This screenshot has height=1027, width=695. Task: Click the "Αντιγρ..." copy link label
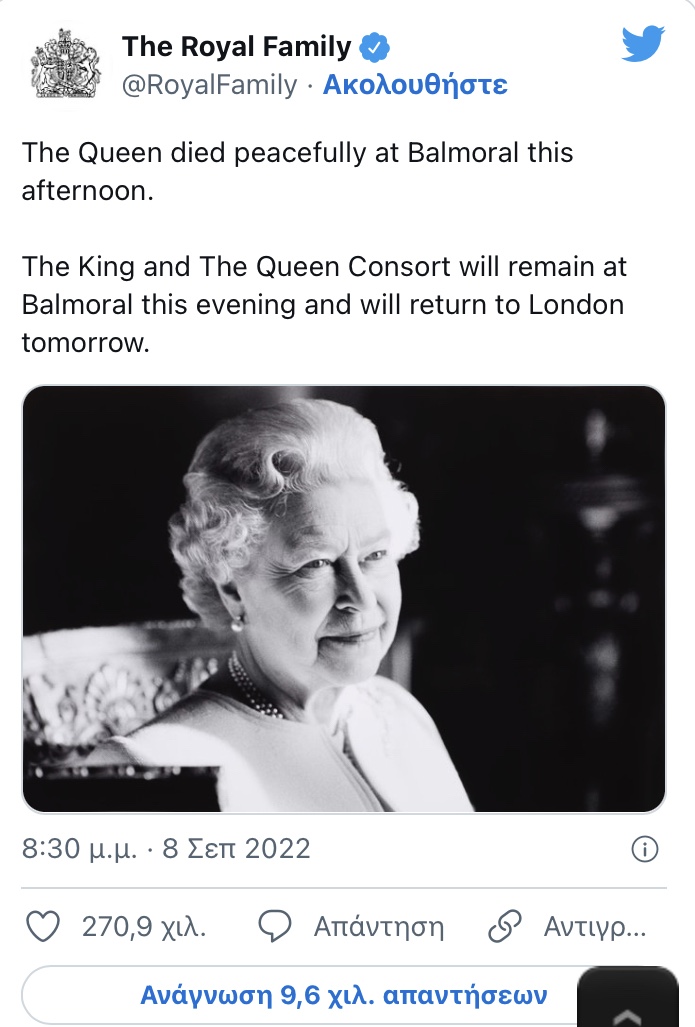coord(594,927)
